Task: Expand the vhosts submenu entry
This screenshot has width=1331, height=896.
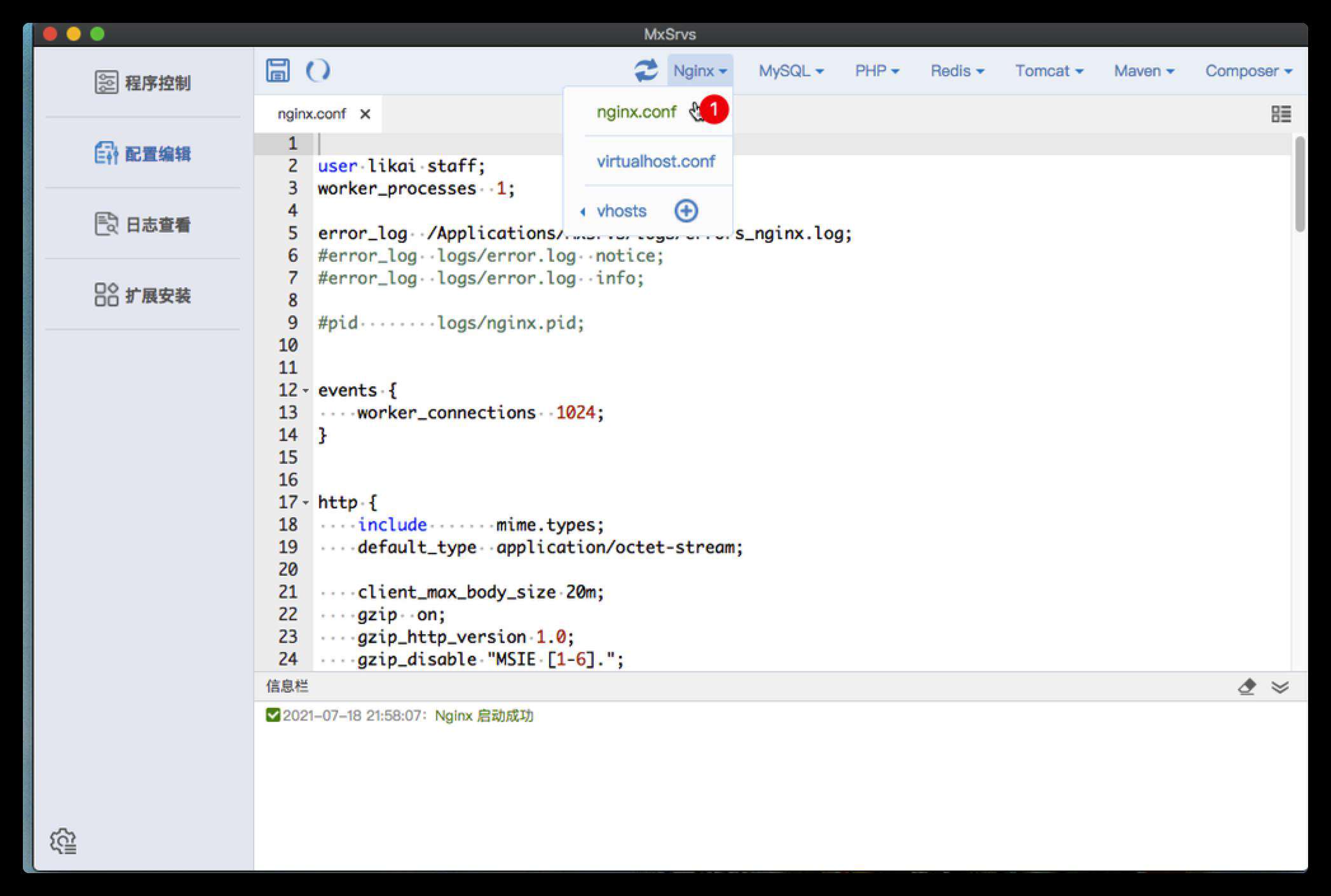Action: tap(621, 211)
